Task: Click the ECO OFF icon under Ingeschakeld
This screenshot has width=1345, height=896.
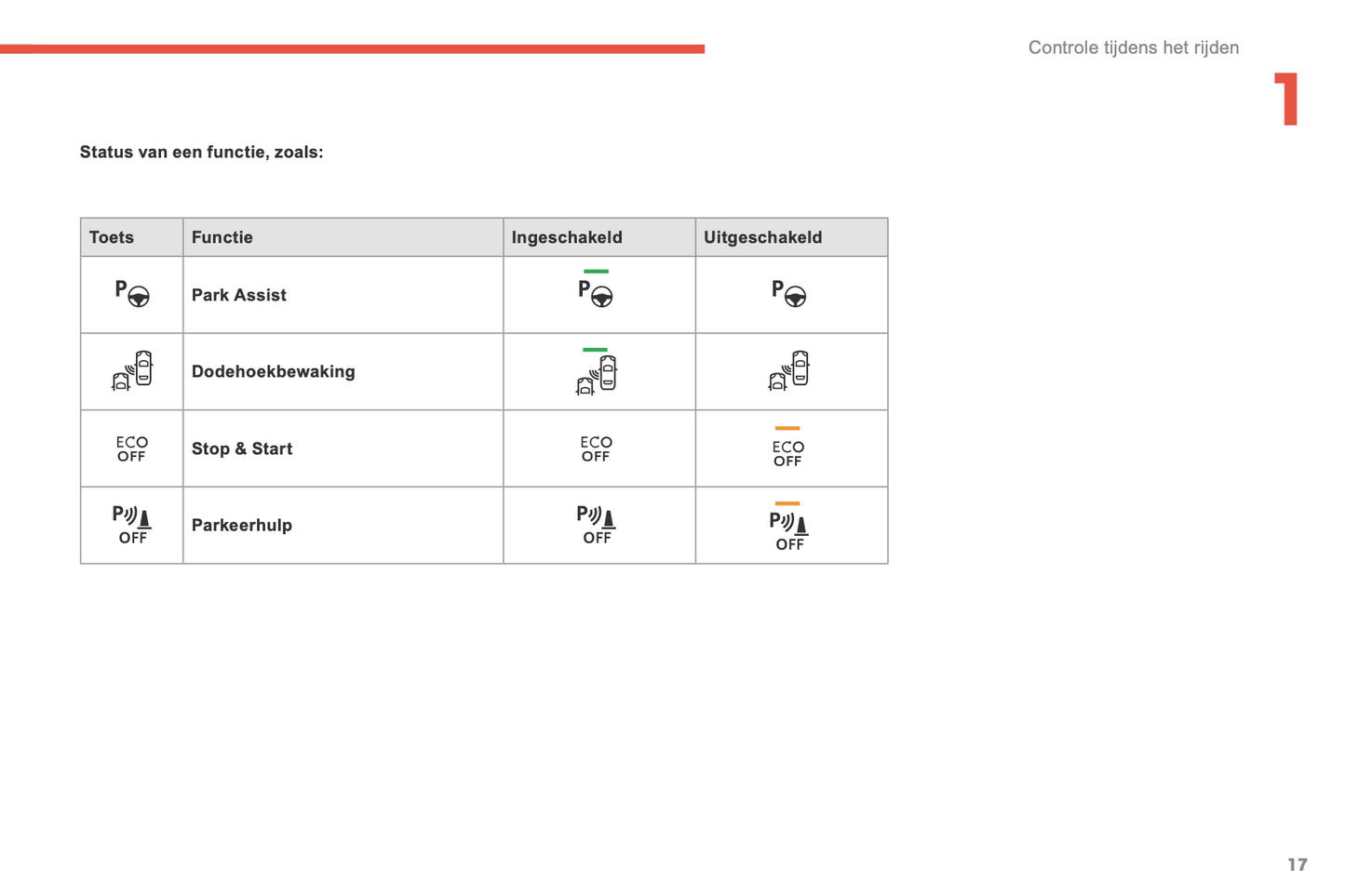Action: pyautogui.click(x=596, y=448)
